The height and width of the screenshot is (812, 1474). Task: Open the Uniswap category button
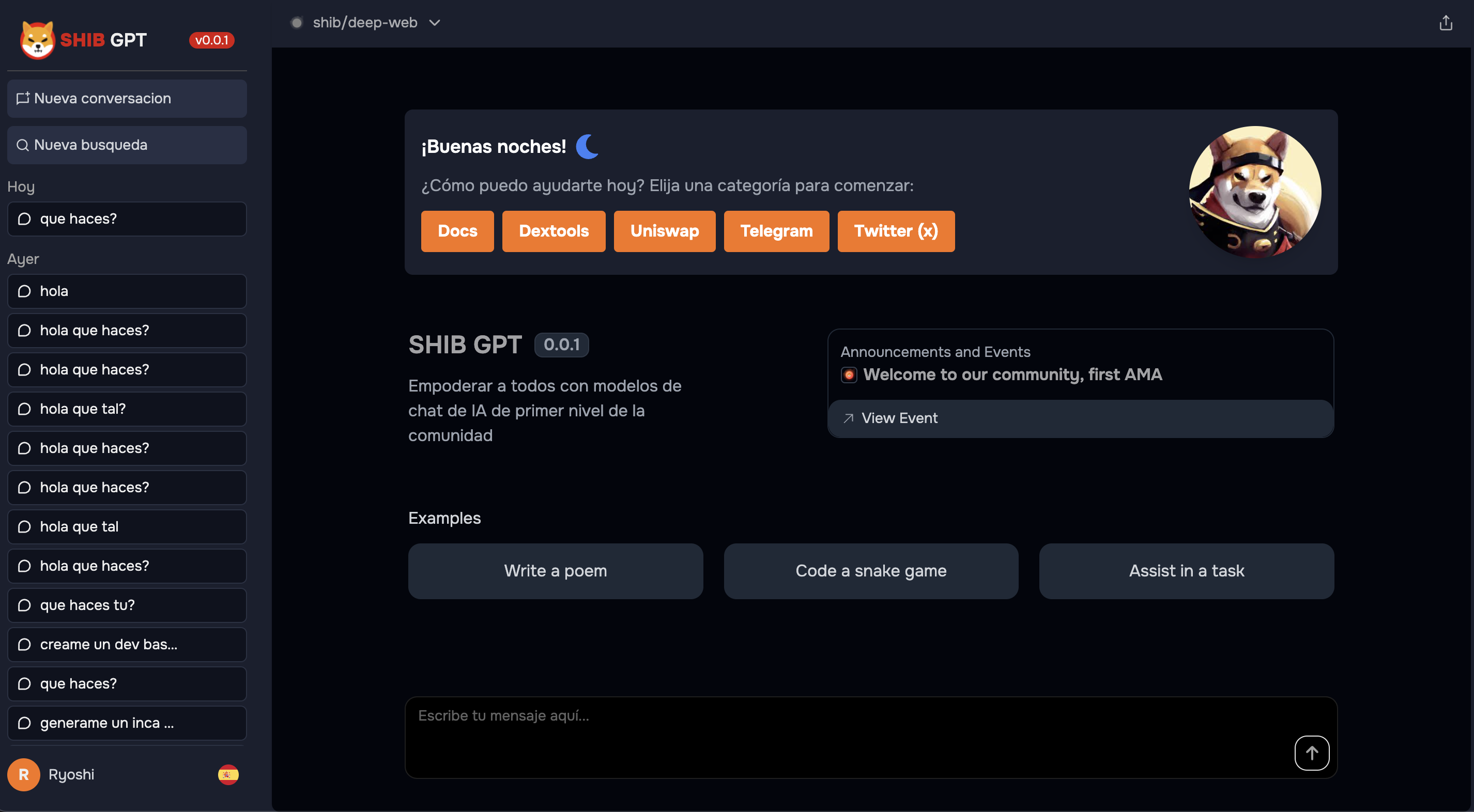(664, 231)
